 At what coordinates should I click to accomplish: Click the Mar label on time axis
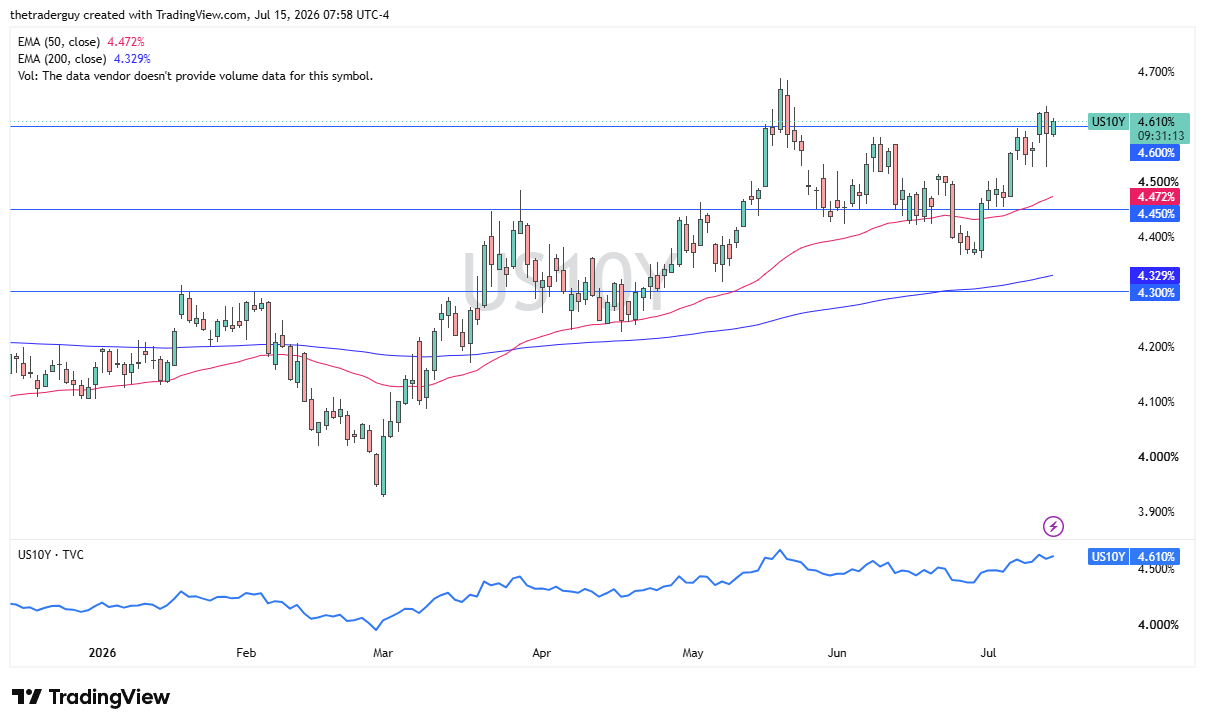(x=382, y=653)
